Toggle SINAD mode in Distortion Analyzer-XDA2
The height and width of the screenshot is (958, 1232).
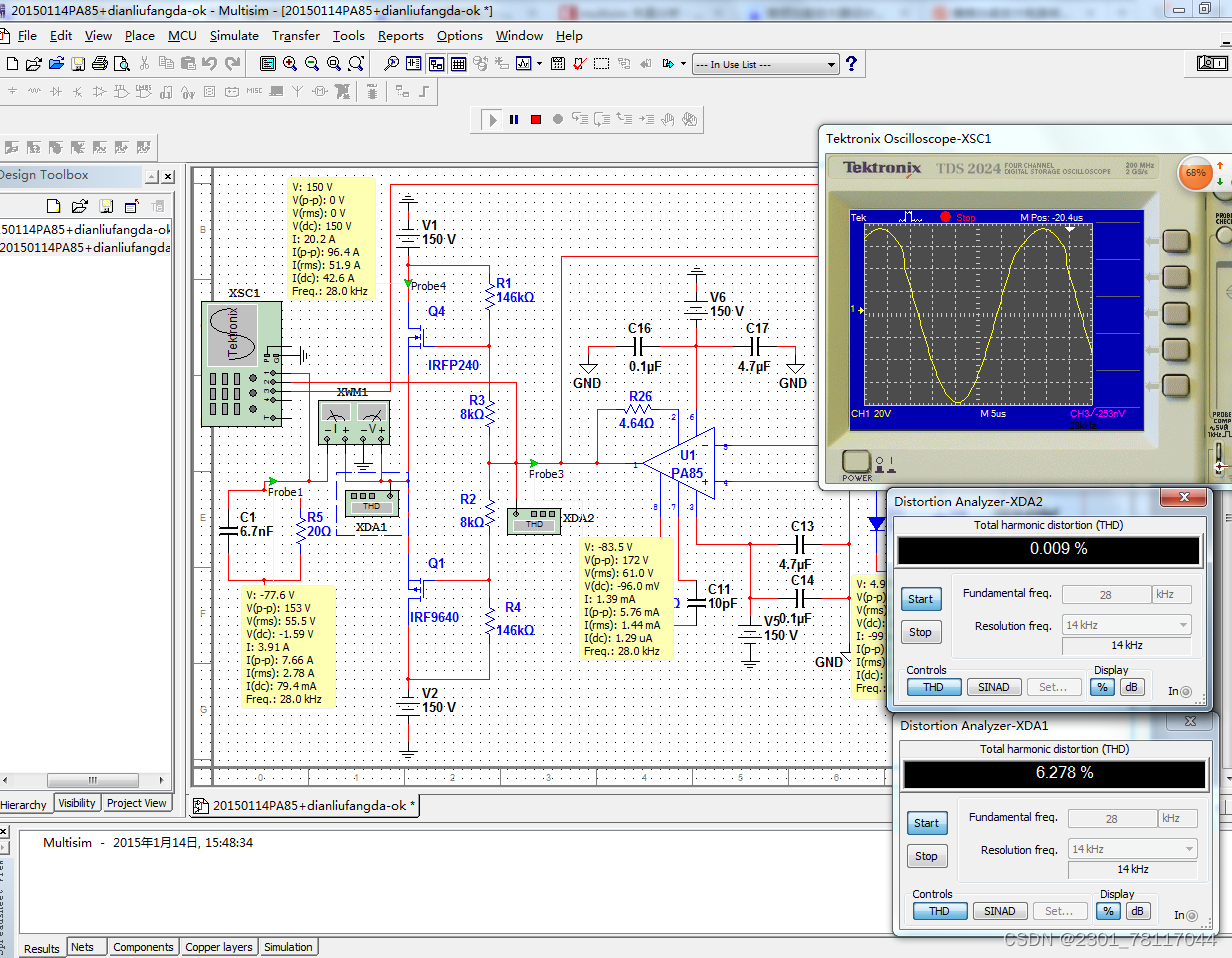coord(994,687)
